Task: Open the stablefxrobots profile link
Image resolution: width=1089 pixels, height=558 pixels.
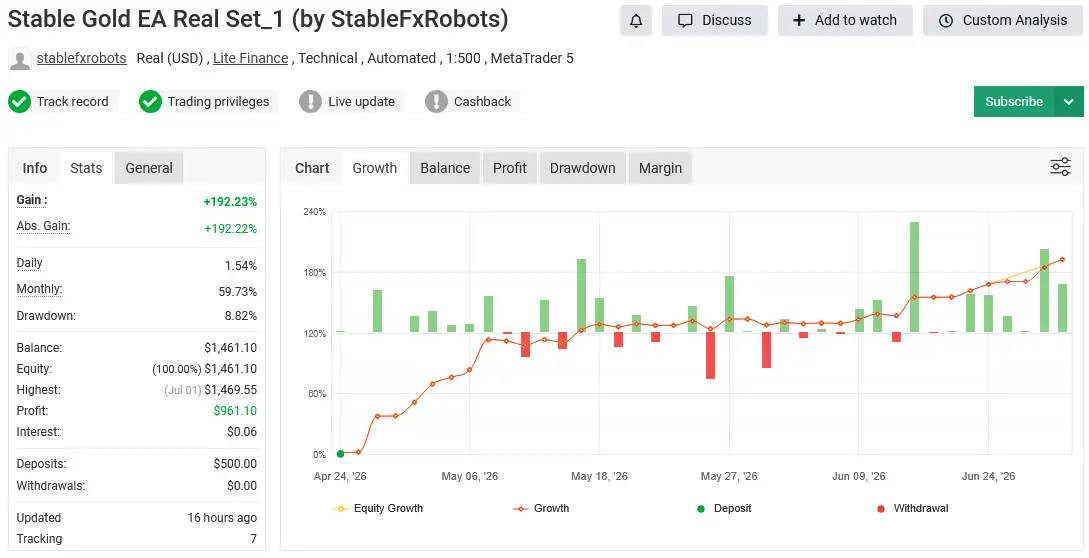Action: point(81,58)
